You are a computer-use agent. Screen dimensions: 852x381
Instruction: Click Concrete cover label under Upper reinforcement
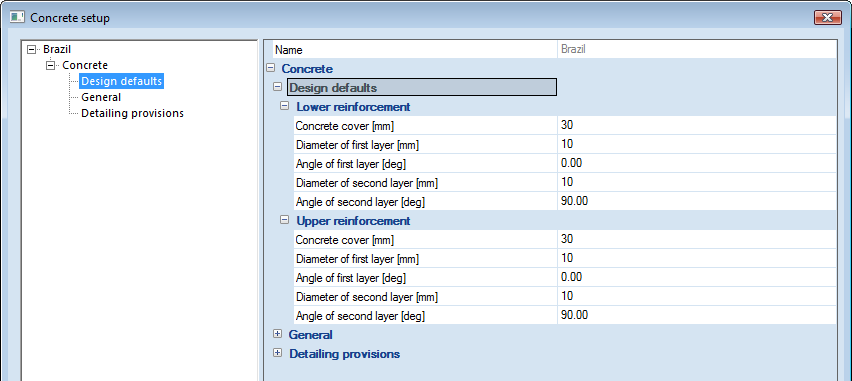point(344,240)
